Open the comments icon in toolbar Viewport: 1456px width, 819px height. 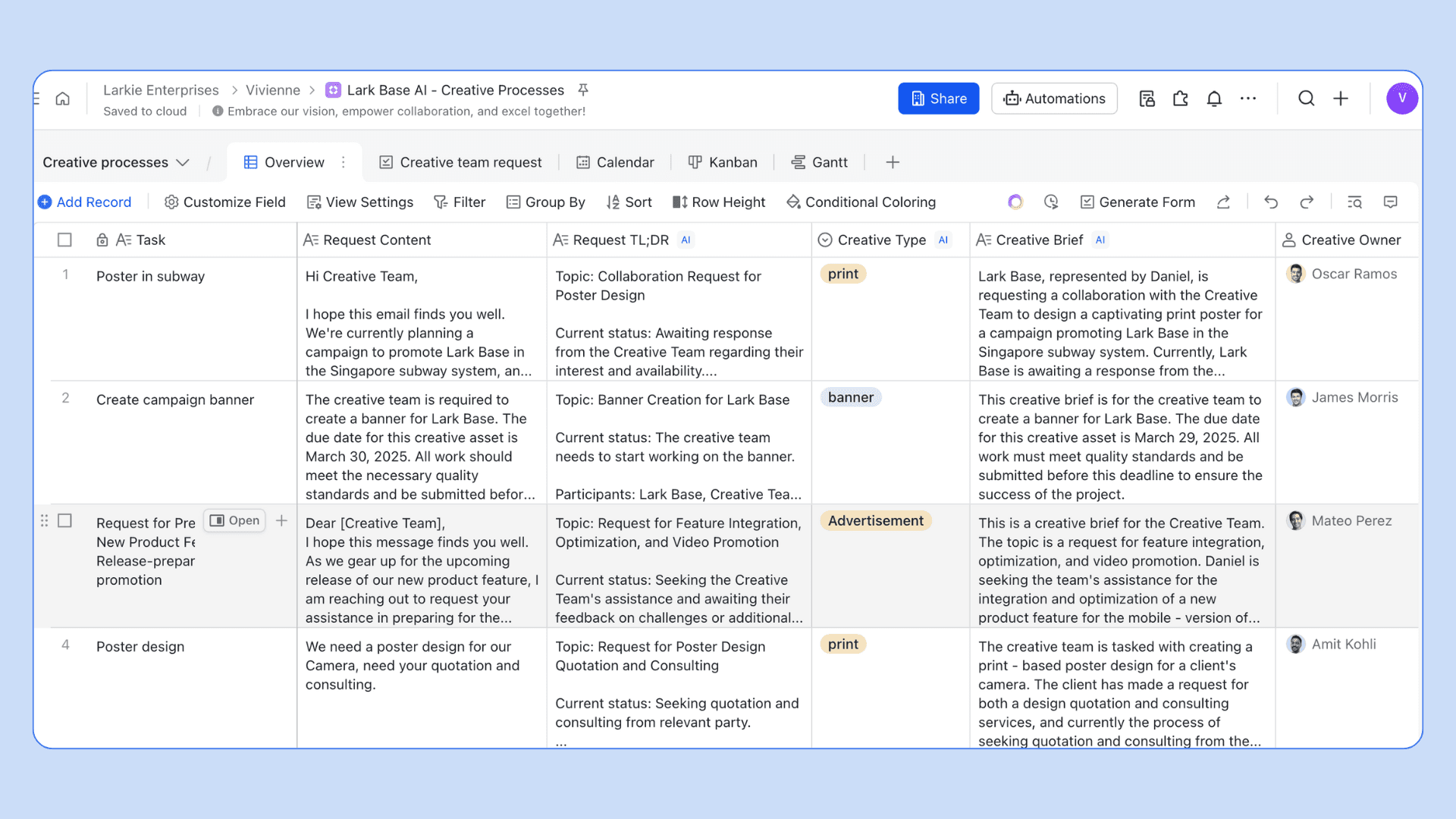[1390, 202]
